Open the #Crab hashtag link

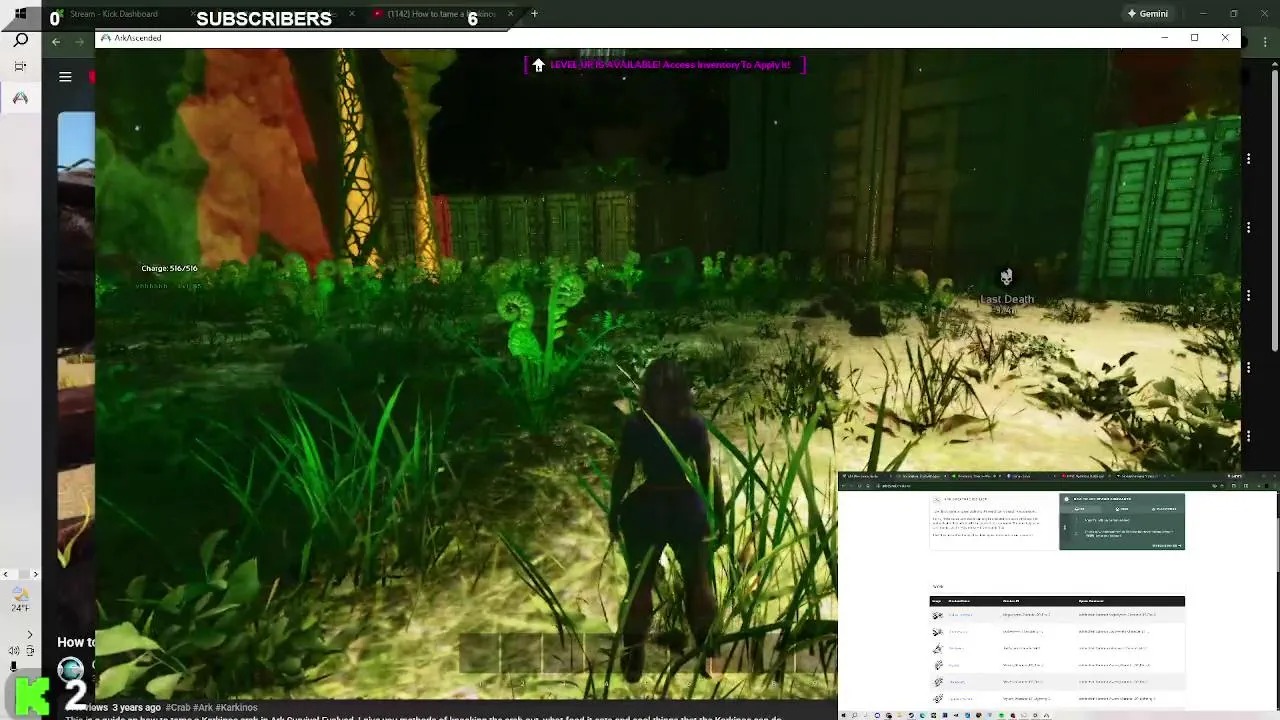[179, 708]
